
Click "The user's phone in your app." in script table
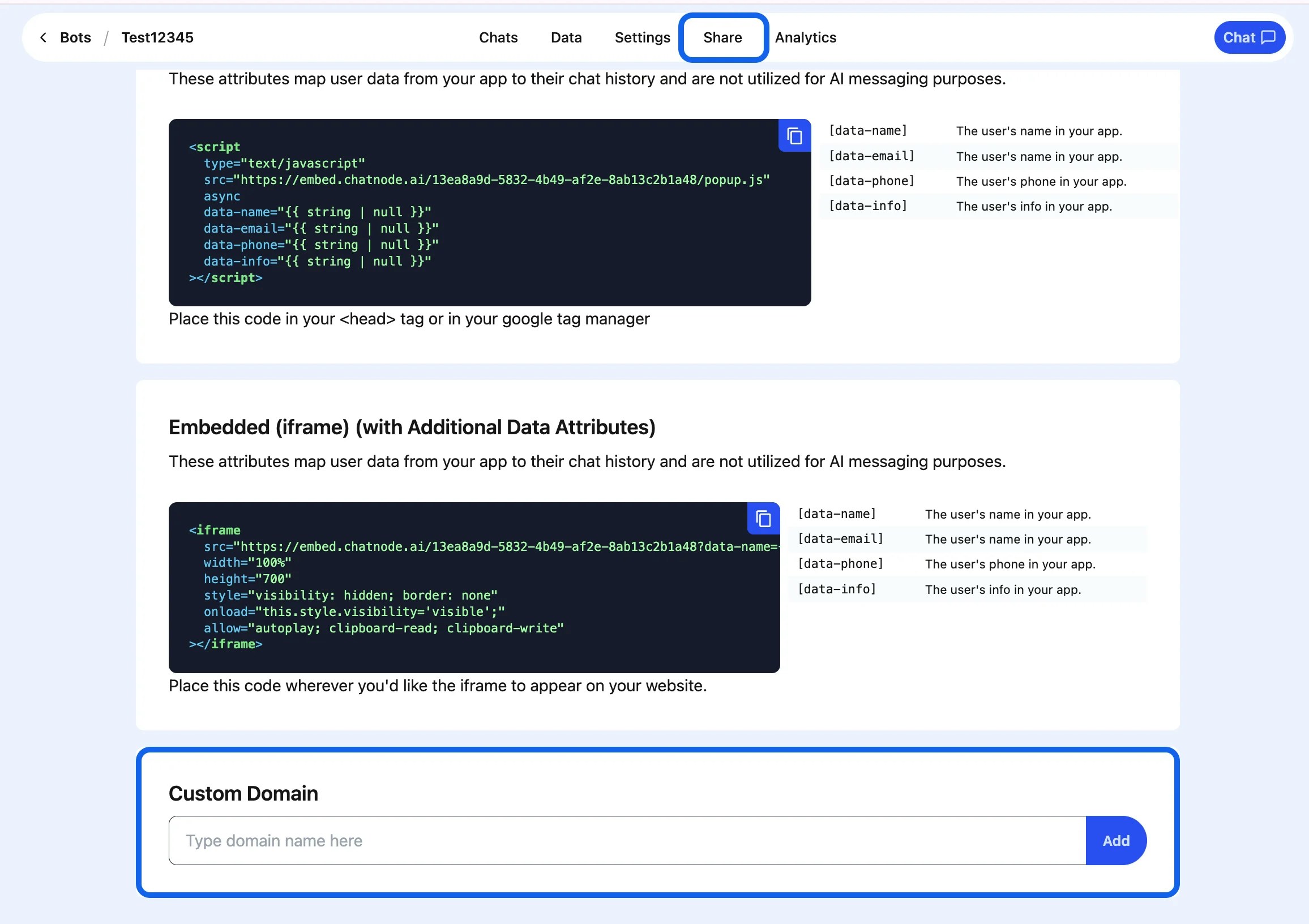(x=1041, y=181)
